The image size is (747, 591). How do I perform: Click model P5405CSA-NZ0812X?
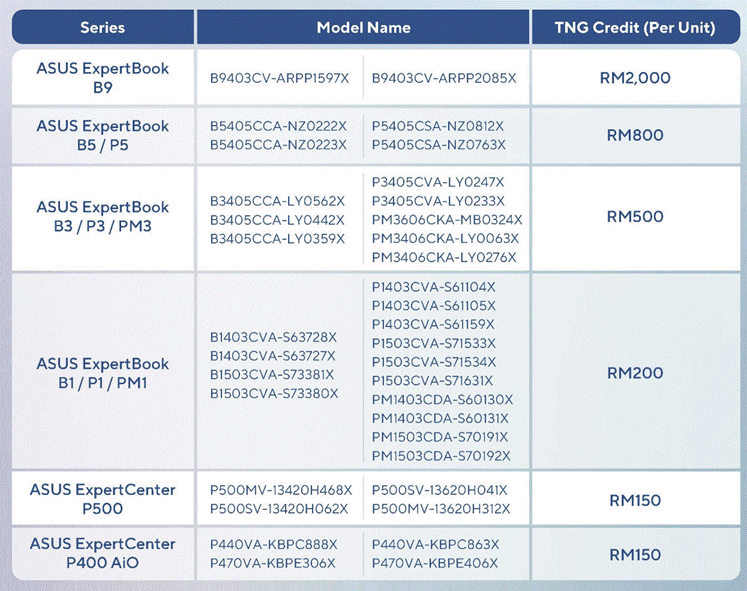[438, 126]
